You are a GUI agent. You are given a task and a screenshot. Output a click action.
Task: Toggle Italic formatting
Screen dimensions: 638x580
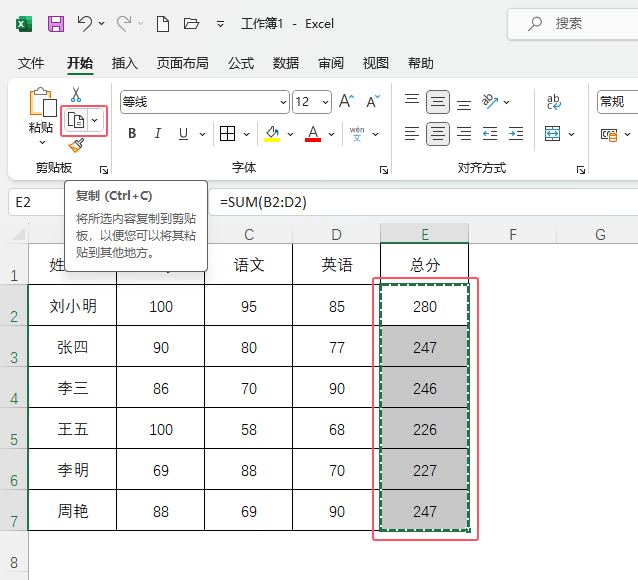click(x=157, y=134)
